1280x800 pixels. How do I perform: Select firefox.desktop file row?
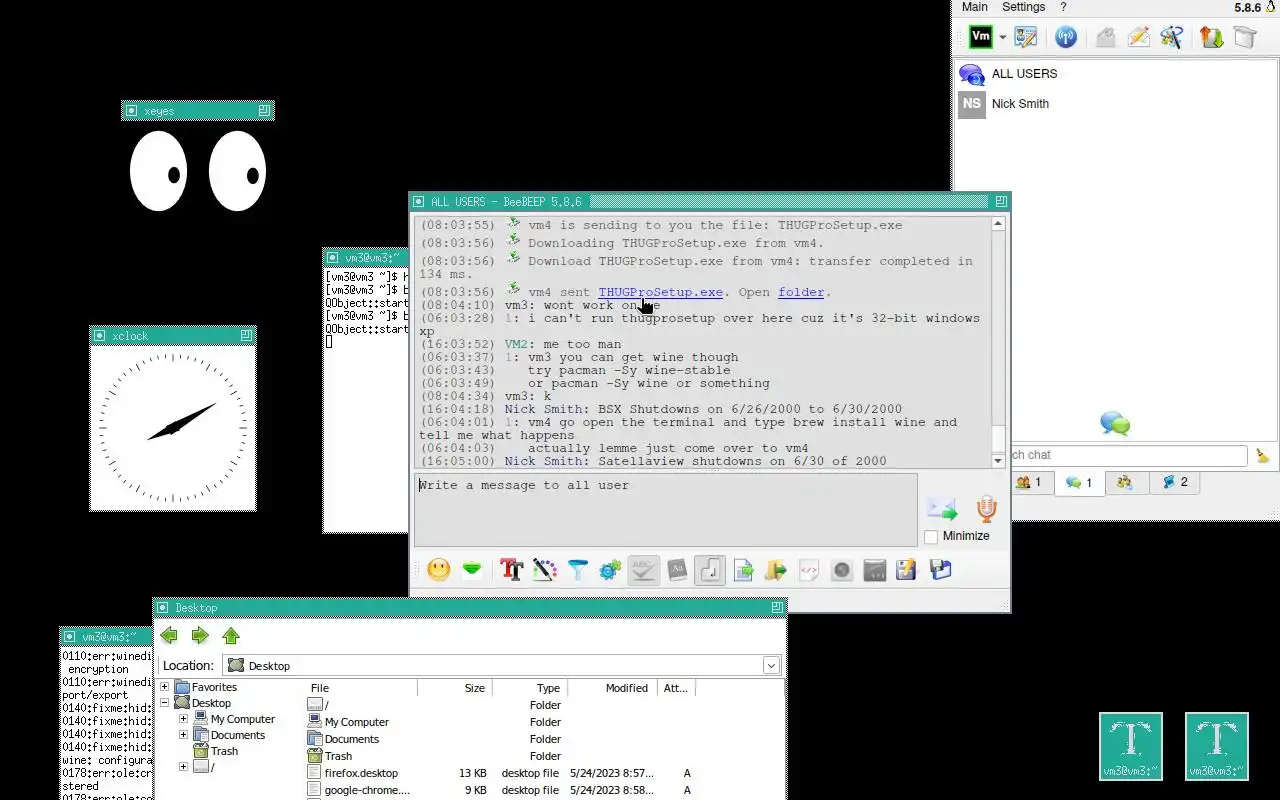(500, 773)
